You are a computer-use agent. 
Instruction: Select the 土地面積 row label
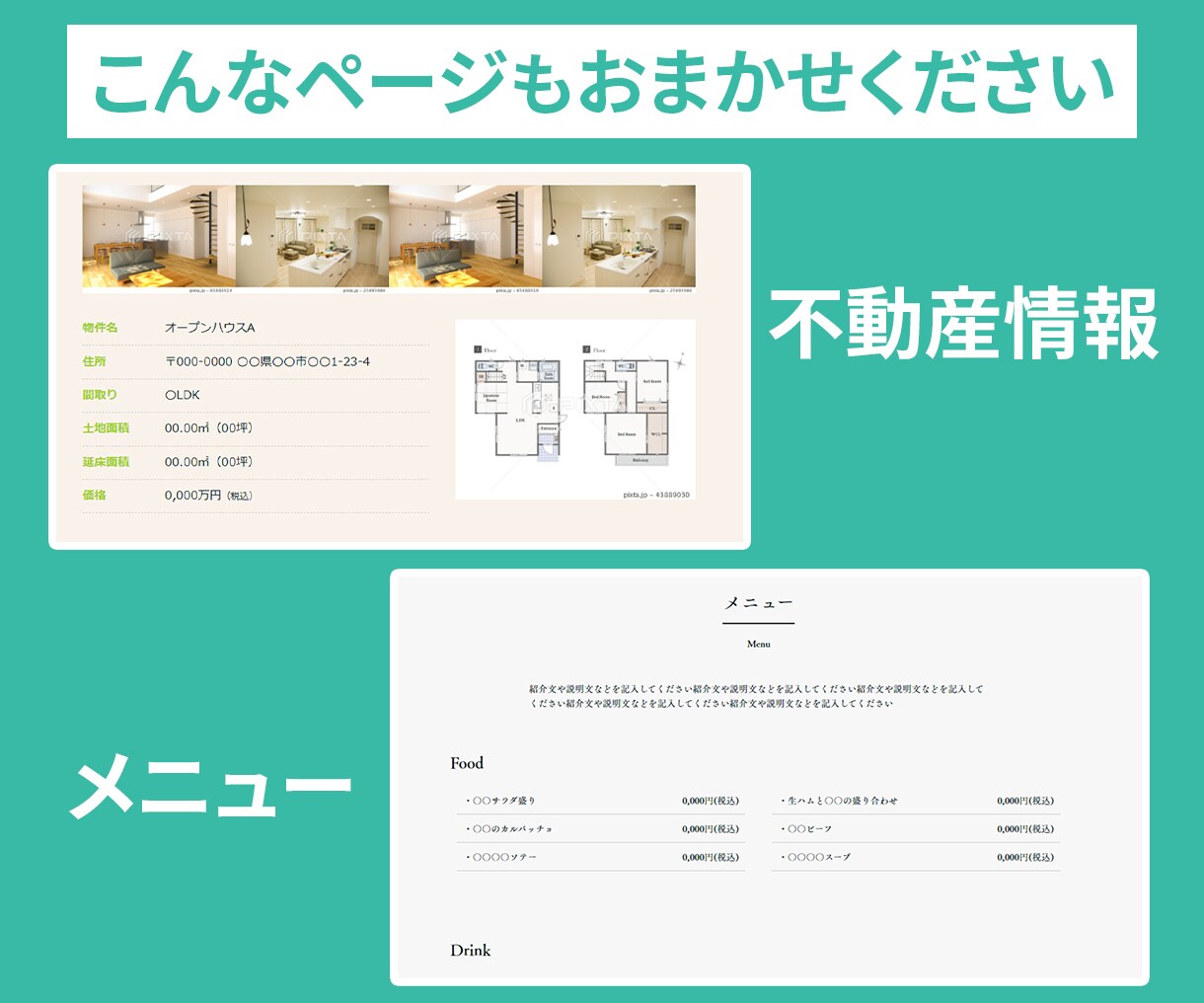coord(106,428)
